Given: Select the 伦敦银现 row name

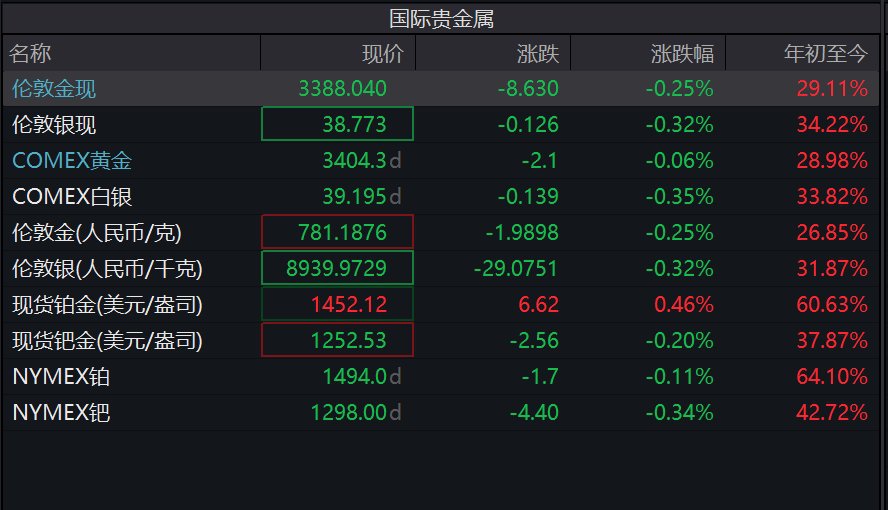Looking at the screenshot, I should coord(54,125).
